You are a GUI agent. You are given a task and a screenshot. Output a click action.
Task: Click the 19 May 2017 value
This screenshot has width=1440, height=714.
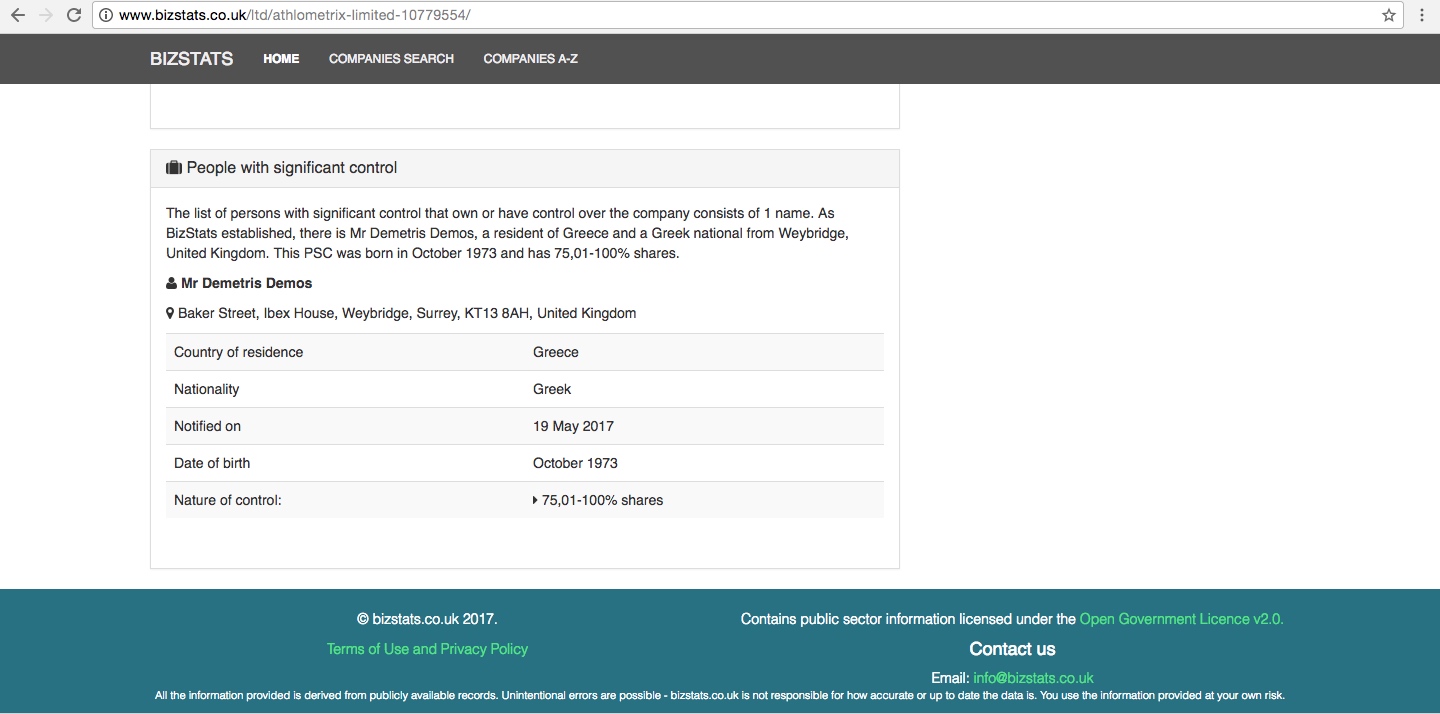pos(573,426)
